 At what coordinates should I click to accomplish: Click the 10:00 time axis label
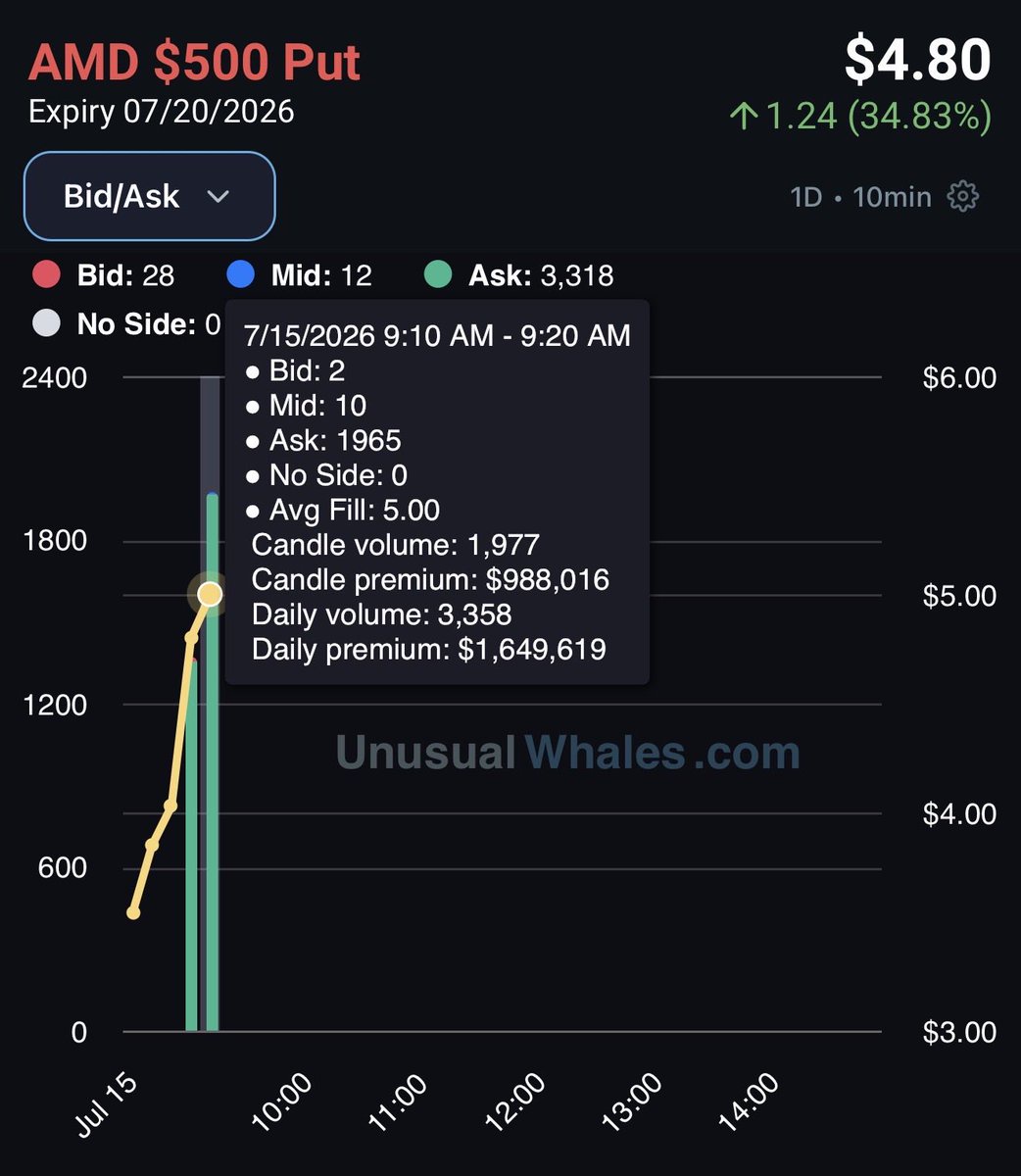pos(282,1102)
